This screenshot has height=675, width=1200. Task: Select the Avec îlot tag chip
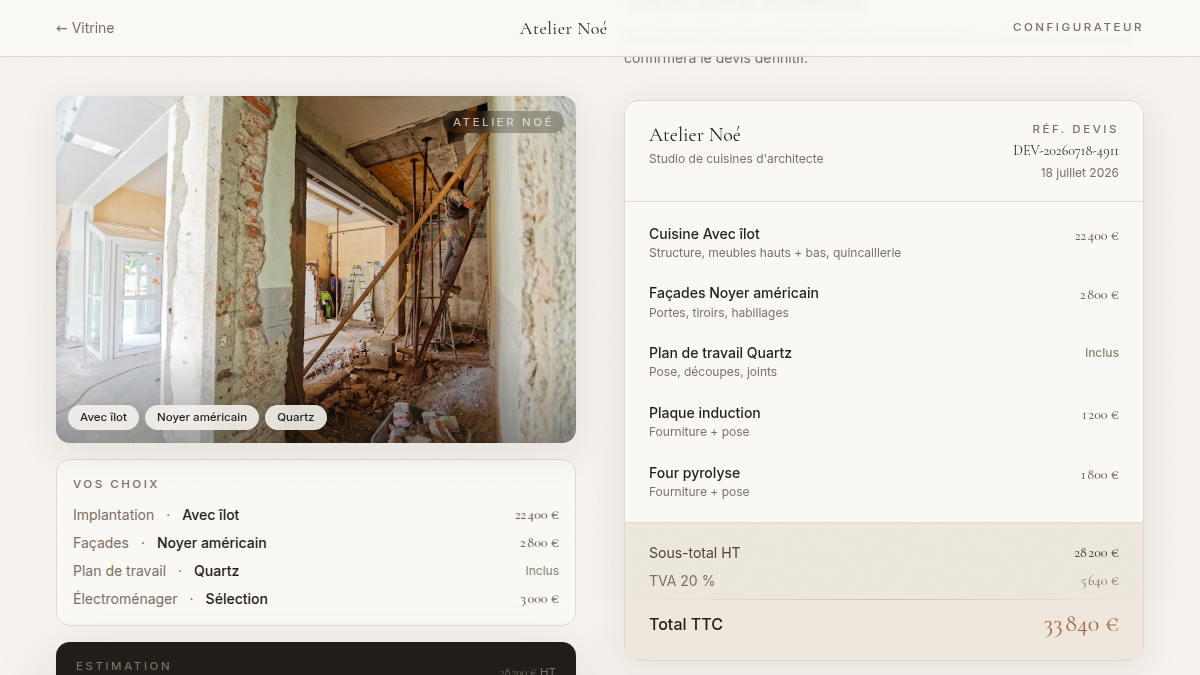pyautogui.click(x=104, y=417)
